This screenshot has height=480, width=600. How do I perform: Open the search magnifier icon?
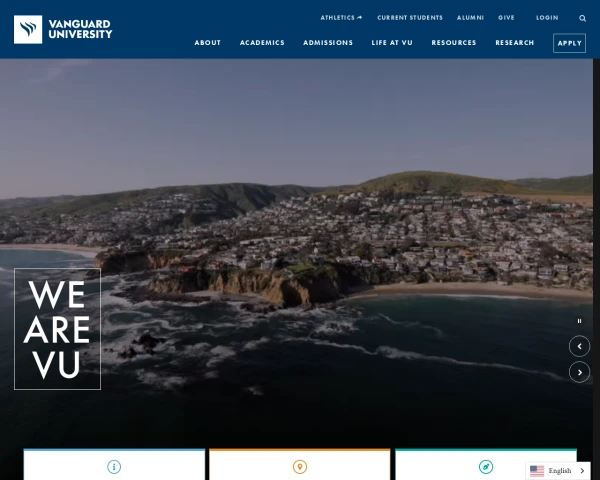click(583, 18)
